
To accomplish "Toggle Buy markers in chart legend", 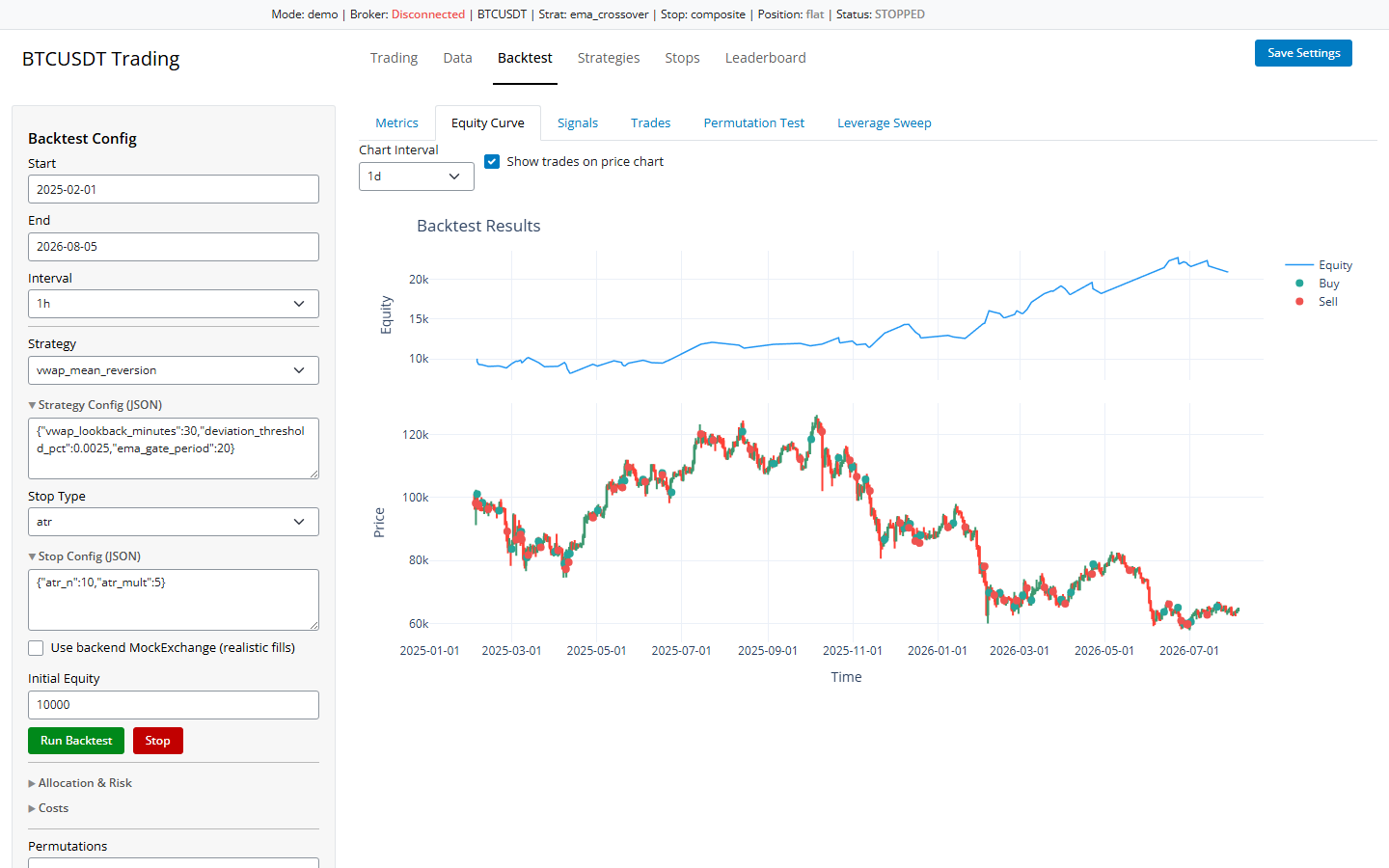I will (1319, 284).
